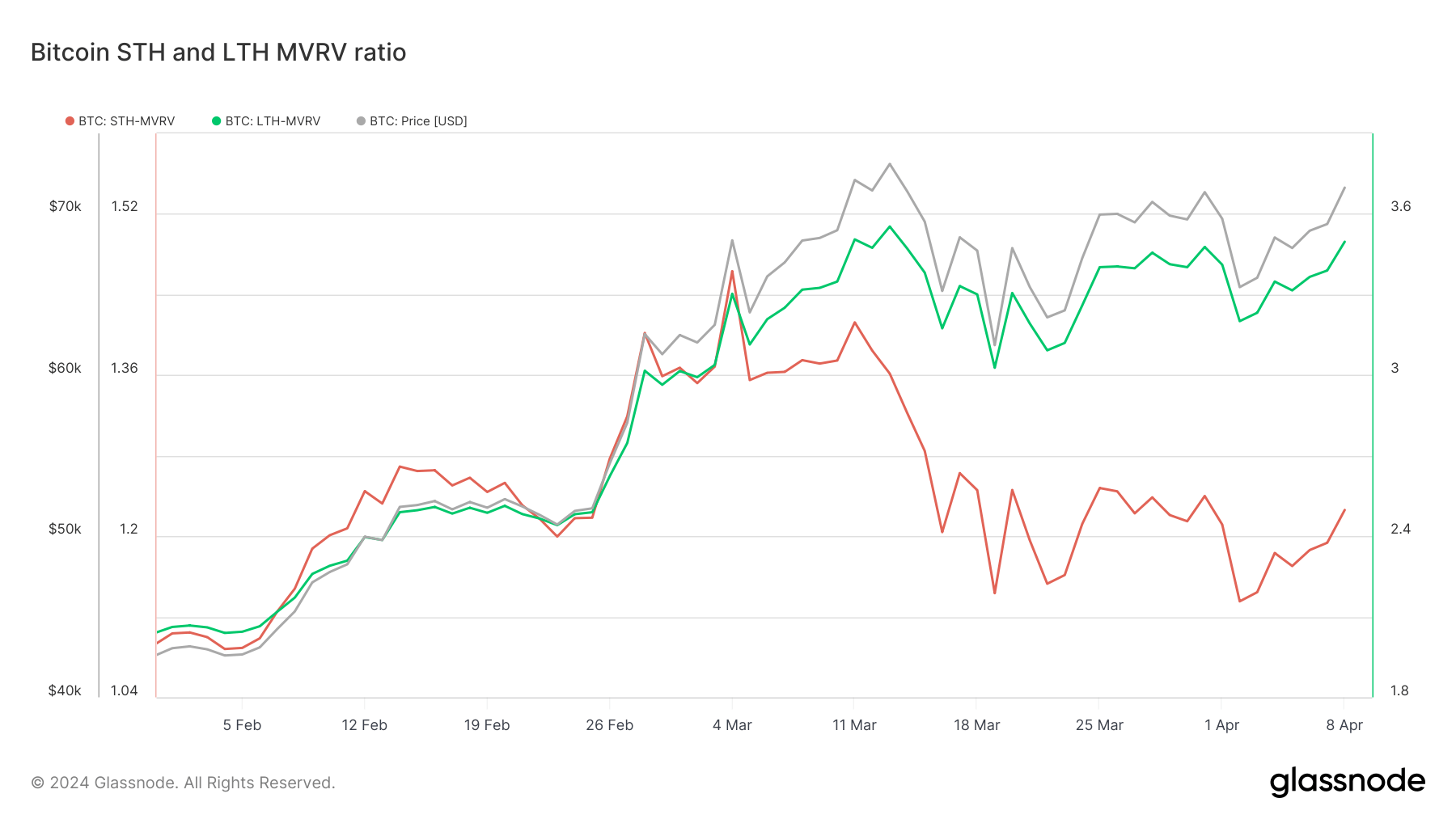The image size is (1456, 819).
Task: Select the 1 Apr date tick
Action: pos(1221,725)
